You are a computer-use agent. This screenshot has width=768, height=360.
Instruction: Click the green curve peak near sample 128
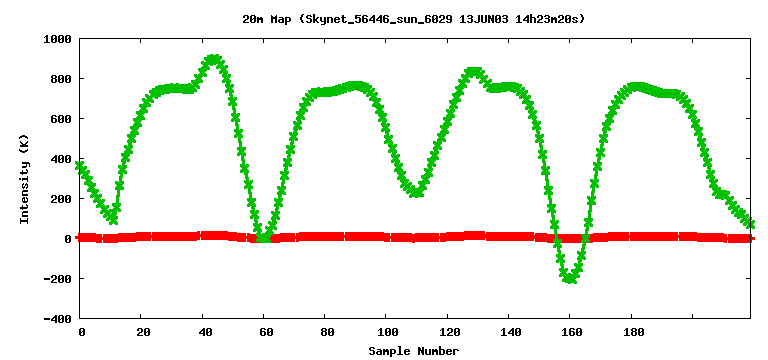(x=474, y=72)
